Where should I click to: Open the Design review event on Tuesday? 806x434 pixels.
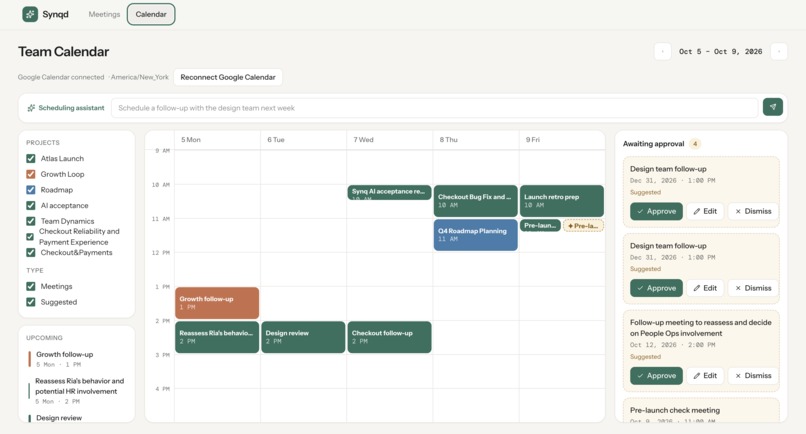(303, 337)
